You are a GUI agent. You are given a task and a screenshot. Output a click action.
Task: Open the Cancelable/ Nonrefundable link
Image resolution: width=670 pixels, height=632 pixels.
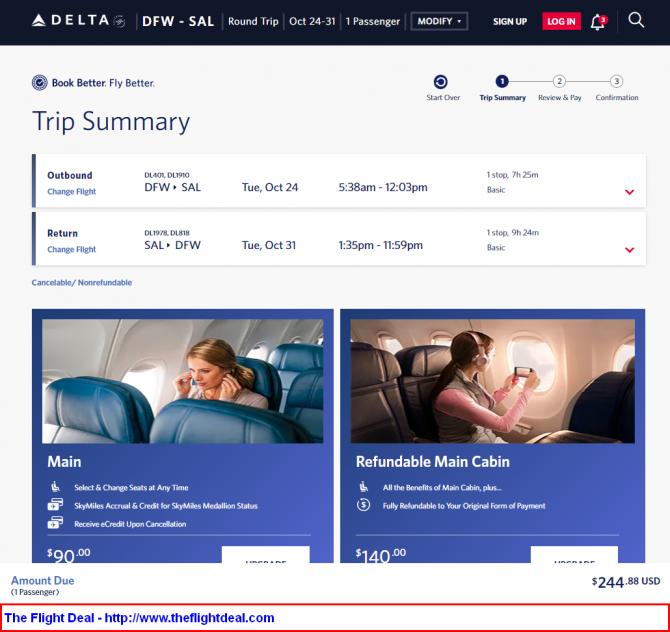pos(82,282)
